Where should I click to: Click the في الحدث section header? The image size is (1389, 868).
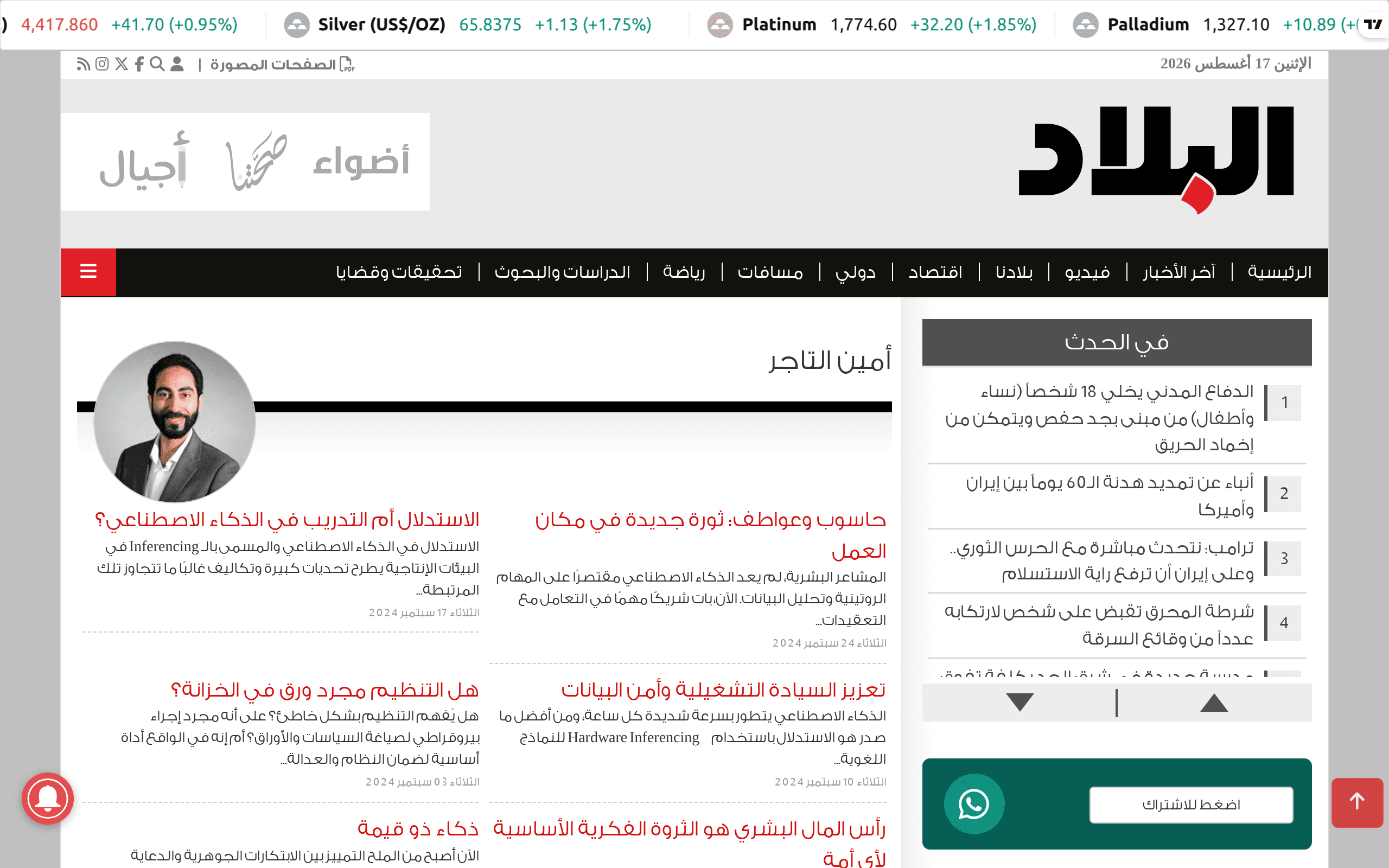[x=1117, y=342]
